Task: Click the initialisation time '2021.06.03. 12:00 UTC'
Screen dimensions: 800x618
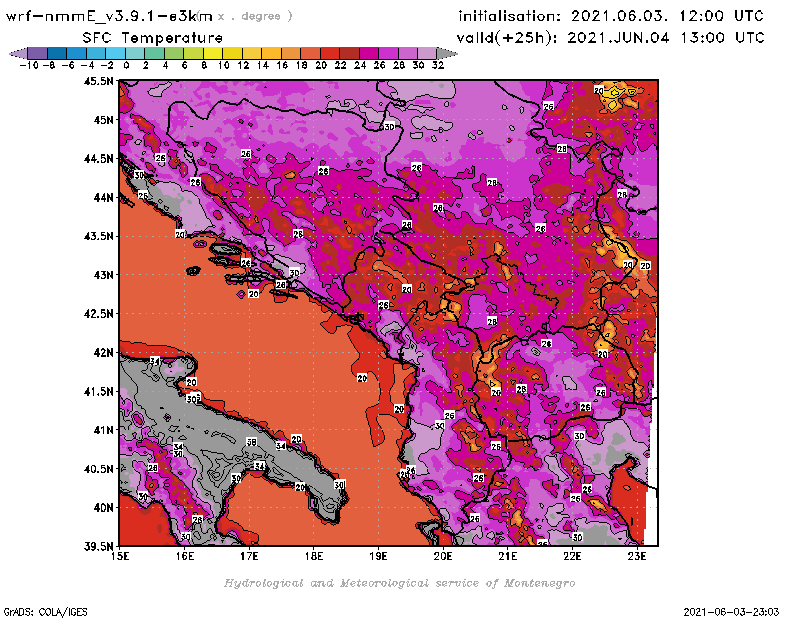Action: 667,16
